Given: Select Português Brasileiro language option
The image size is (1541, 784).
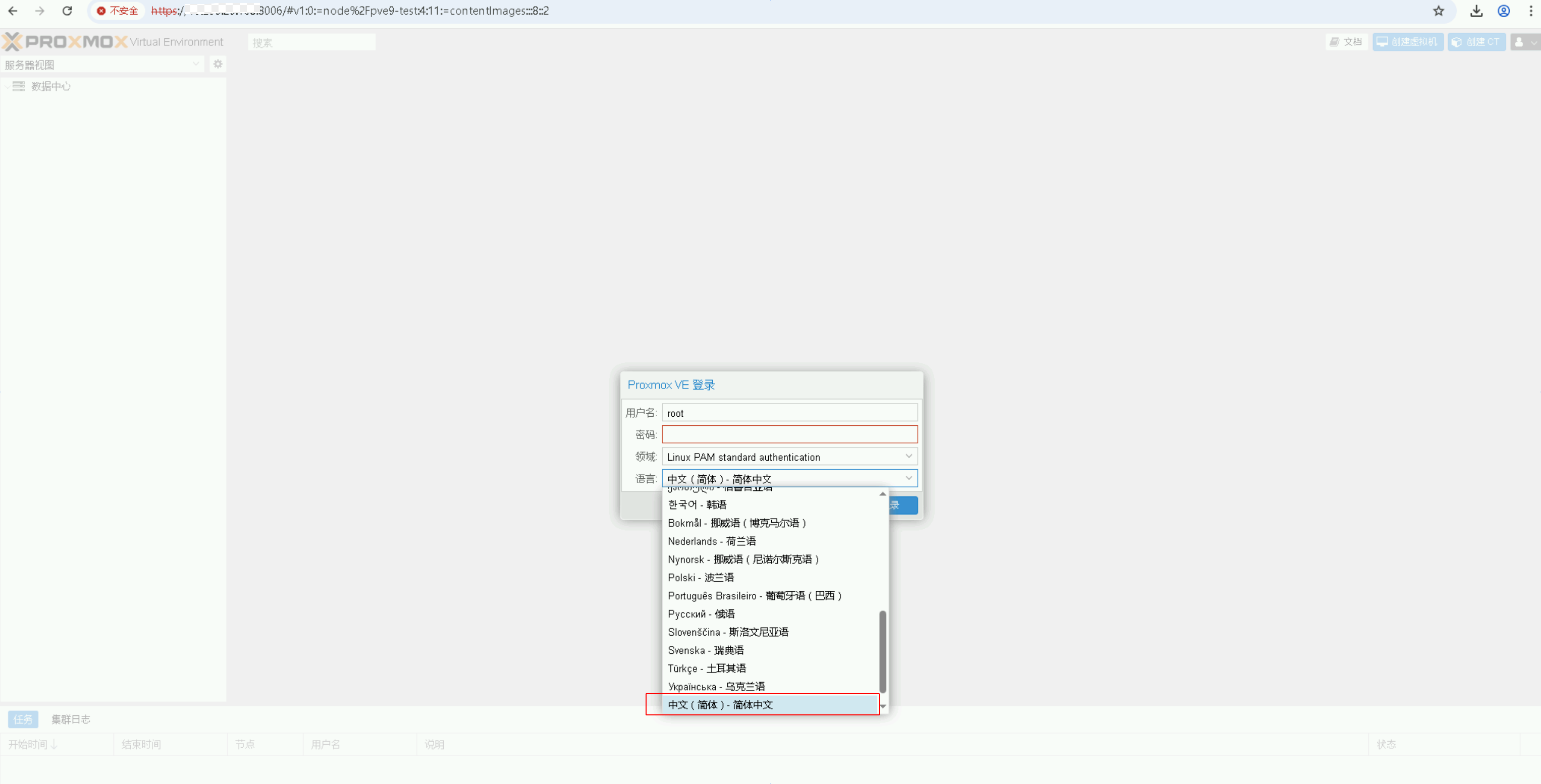Looking at the screenshot, I should pyautogui.click(x=771, y=596).
